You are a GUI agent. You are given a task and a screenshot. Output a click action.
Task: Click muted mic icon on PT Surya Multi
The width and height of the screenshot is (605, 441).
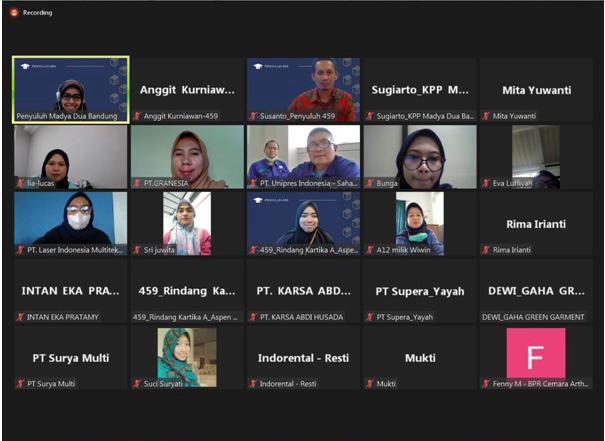[20, 384]
